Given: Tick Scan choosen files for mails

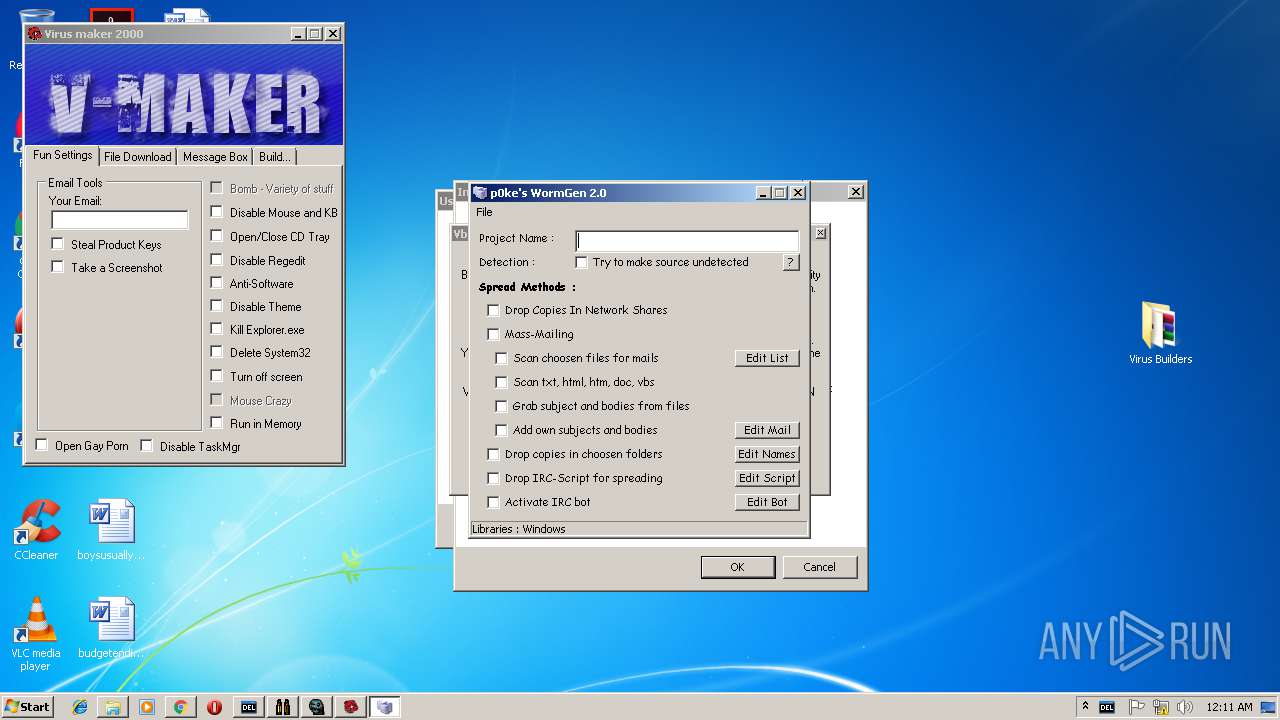Looking at the screenshot, I should (x=502, y=358).
